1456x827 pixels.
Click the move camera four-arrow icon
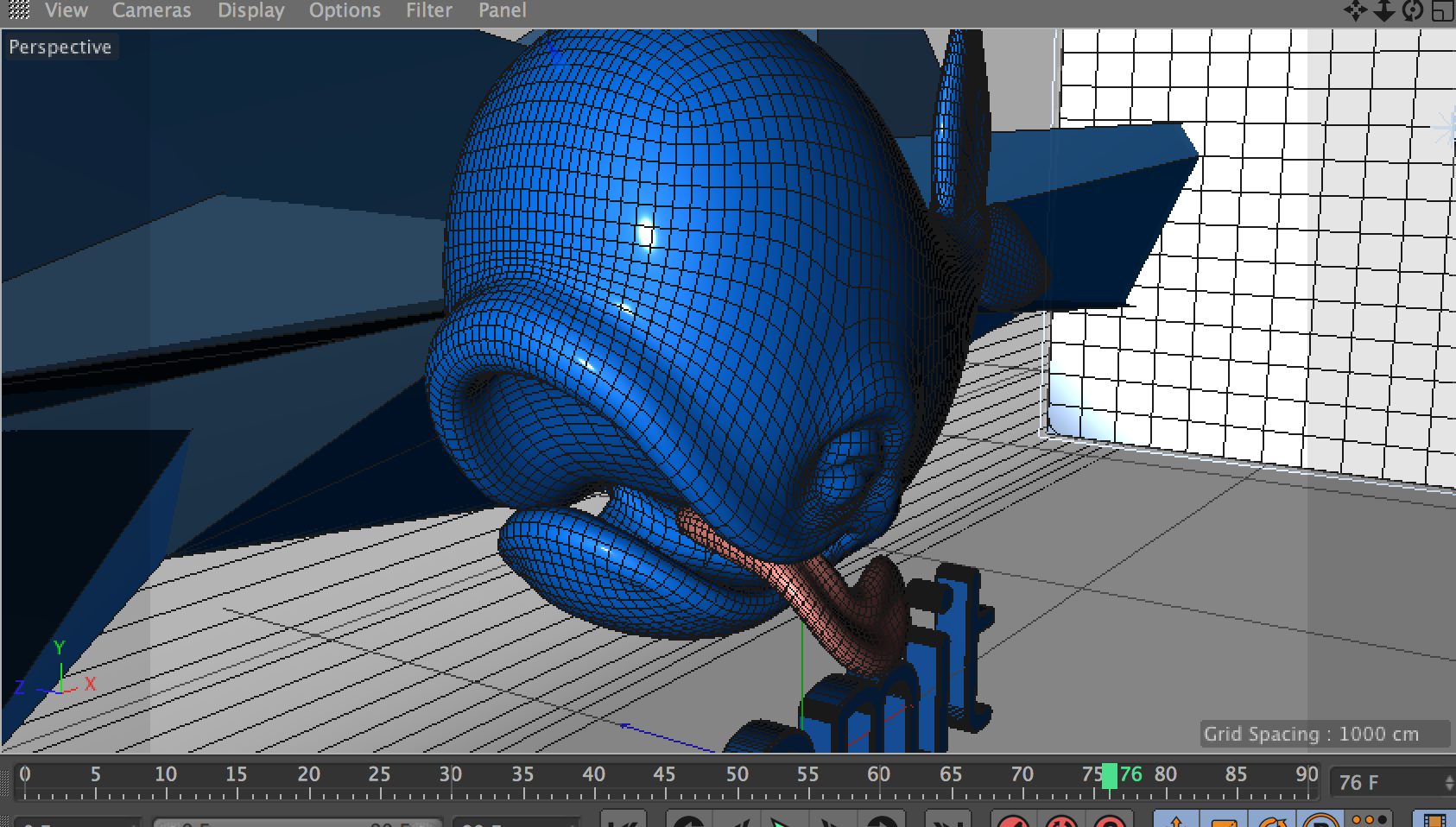[x=1355, y=11]
